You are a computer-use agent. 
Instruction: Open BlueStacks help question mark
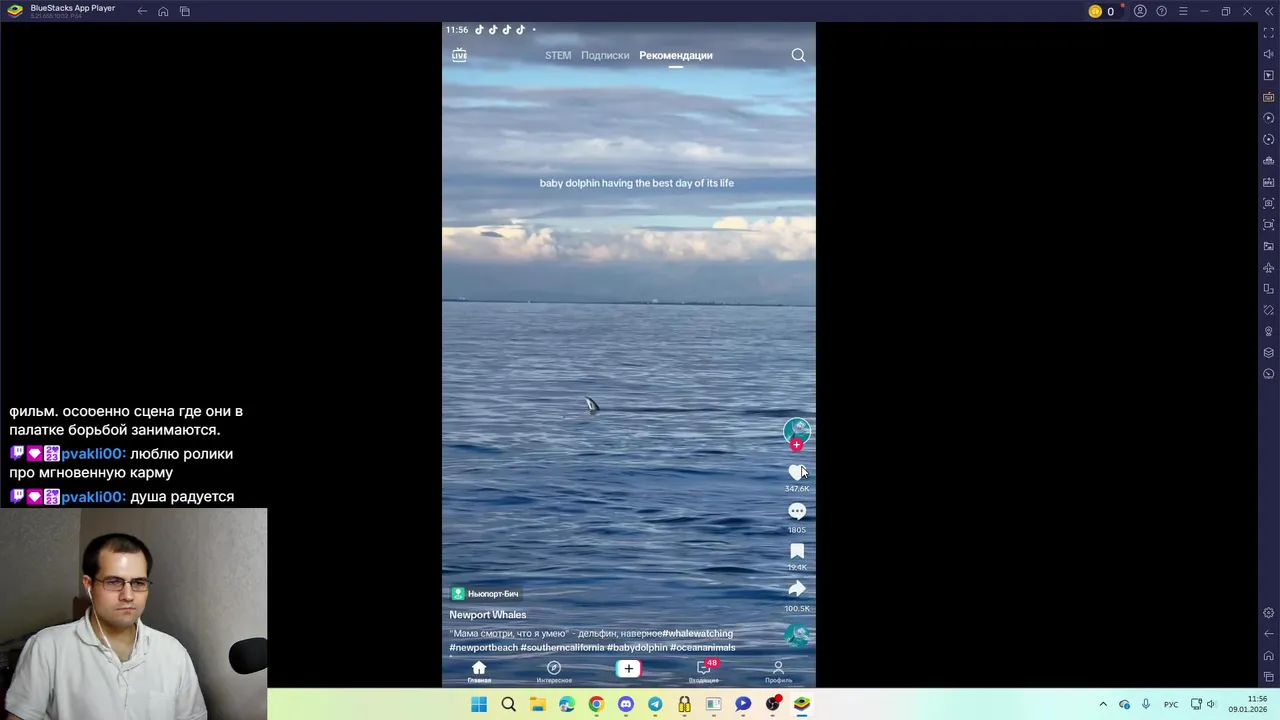point(1162,11)
